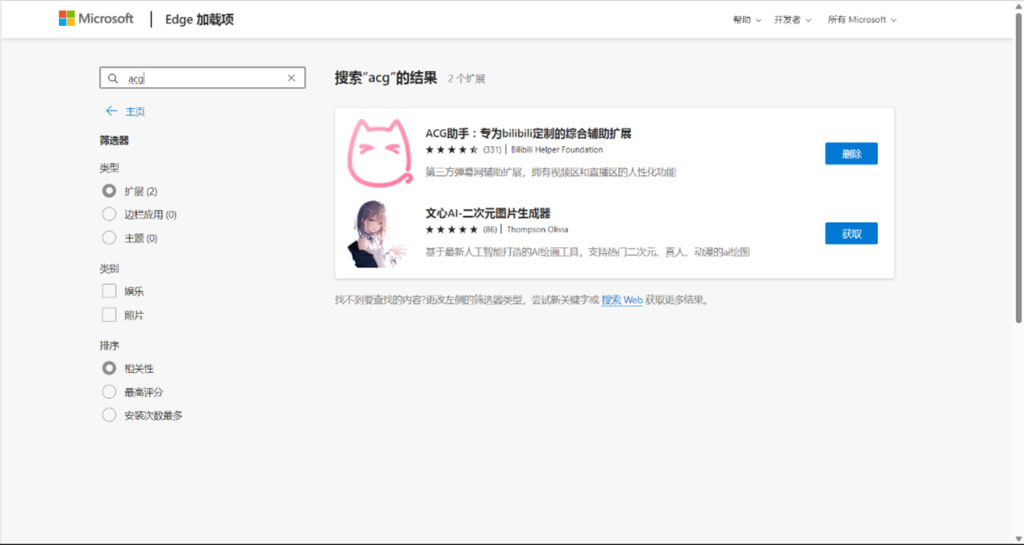The height and width of the screenshot is (545, 1024).
Task: Click 删除 button for ACG助手
Action: 851,153
